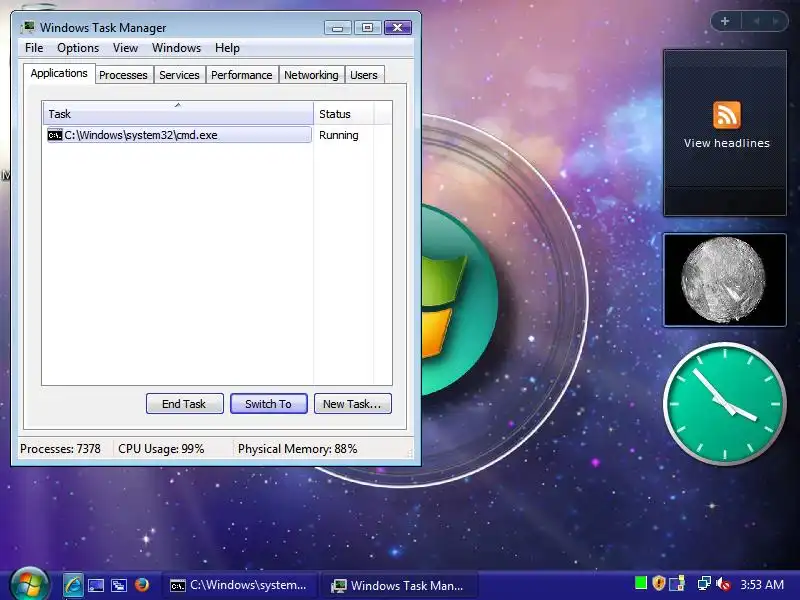Click the CPU Usage: 99% status entry

[161, 449]
